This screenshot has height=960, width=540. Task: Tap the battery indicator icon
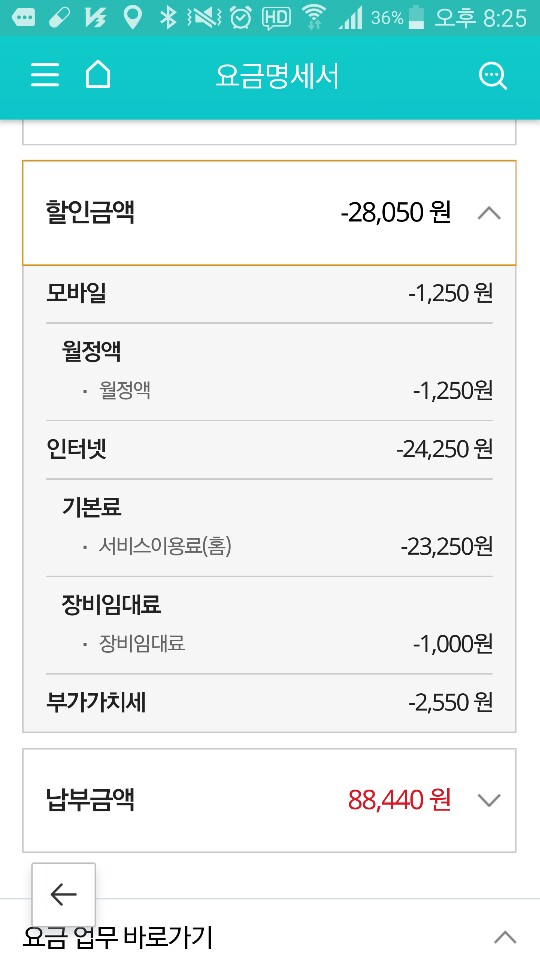click(417, 18)
